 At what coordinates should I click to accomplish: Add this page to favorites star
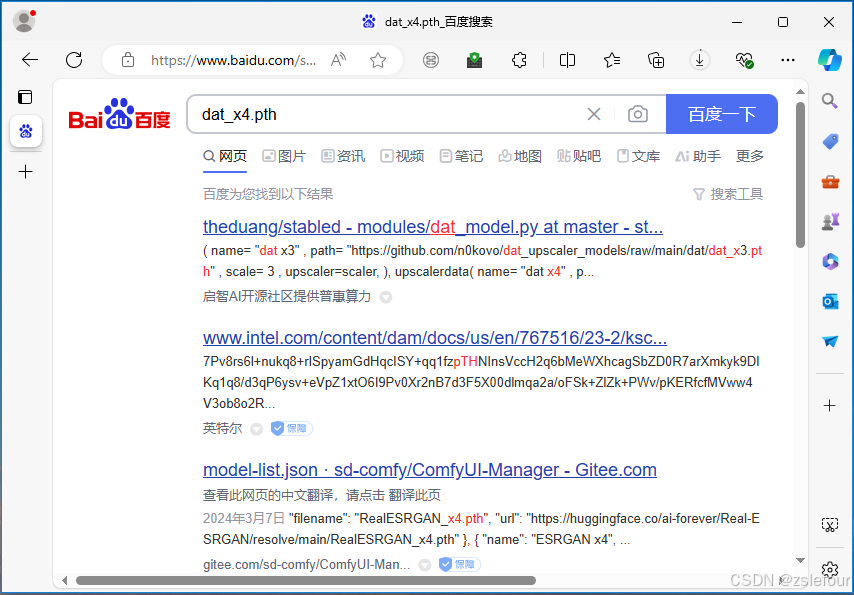[378, 60]
